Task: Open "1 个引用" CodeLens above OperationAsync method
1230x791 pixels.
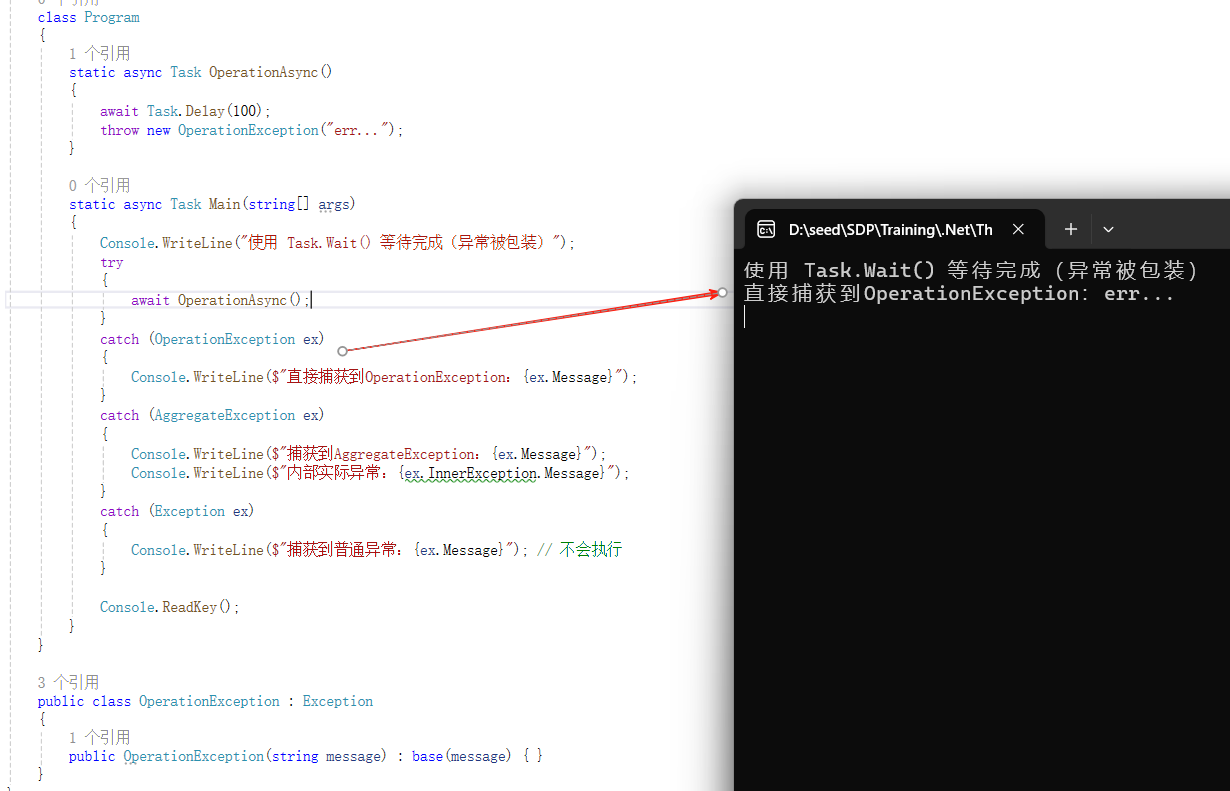Action: tap(99, 54)
